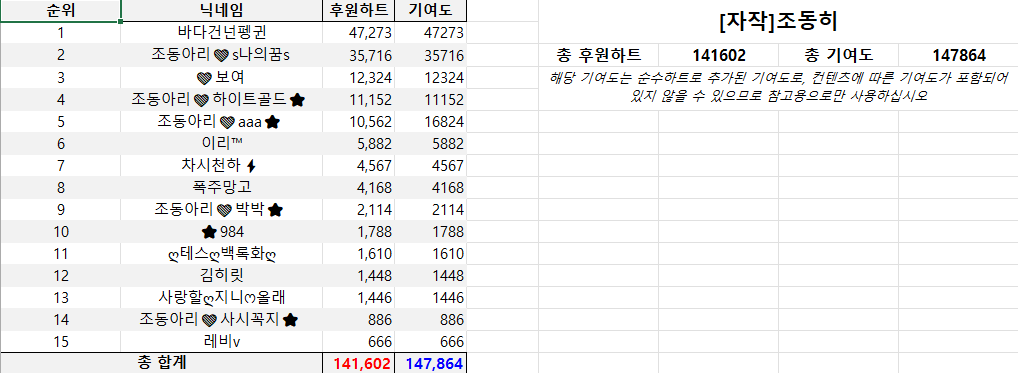This screenshot has height=373, width=1018.
Task: Select the 후원하트 value 1,448
Action: (x=358, y=276)
